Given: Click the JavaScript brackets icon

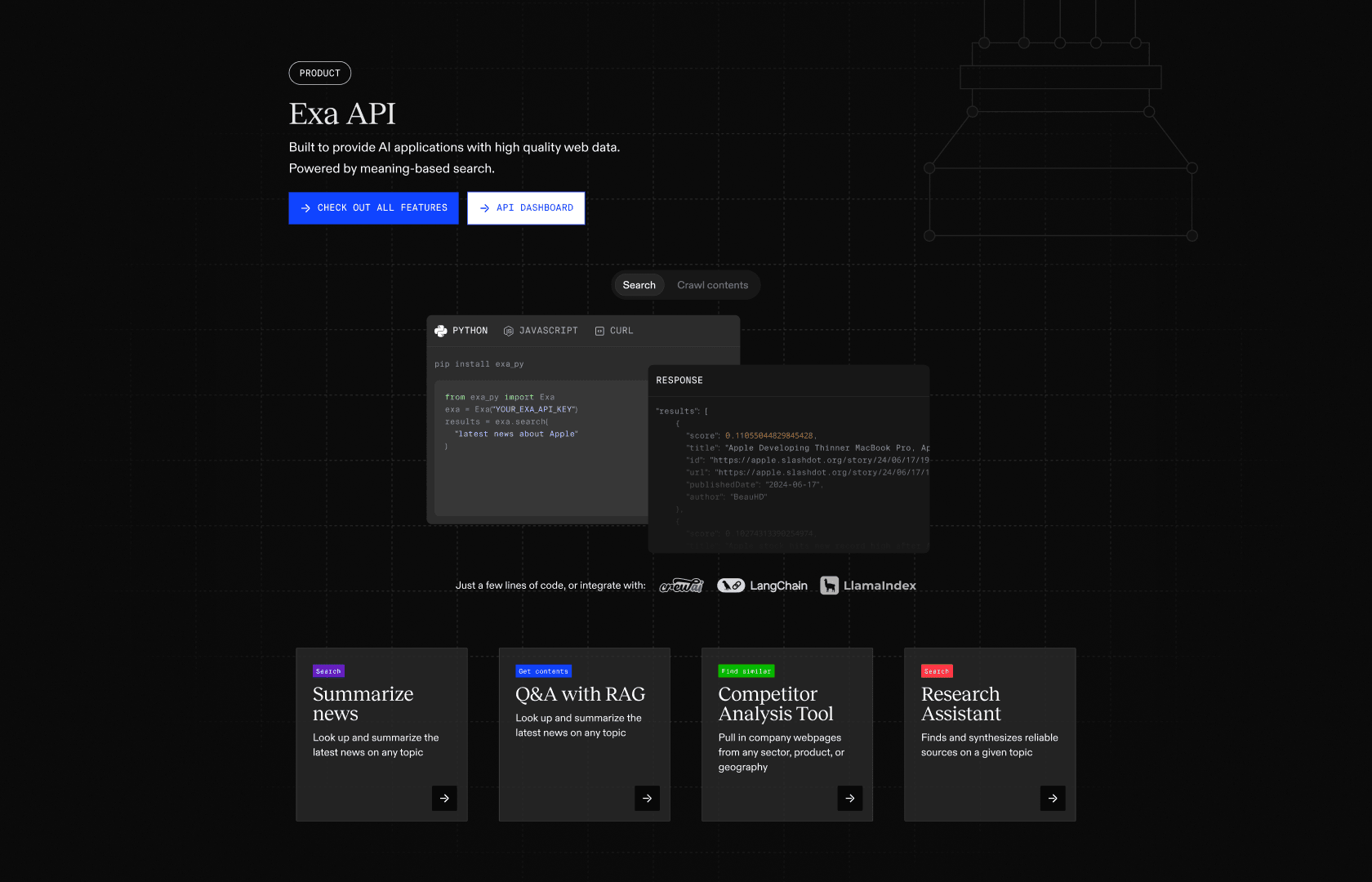Looking at the screenshot, I should 508,331.
